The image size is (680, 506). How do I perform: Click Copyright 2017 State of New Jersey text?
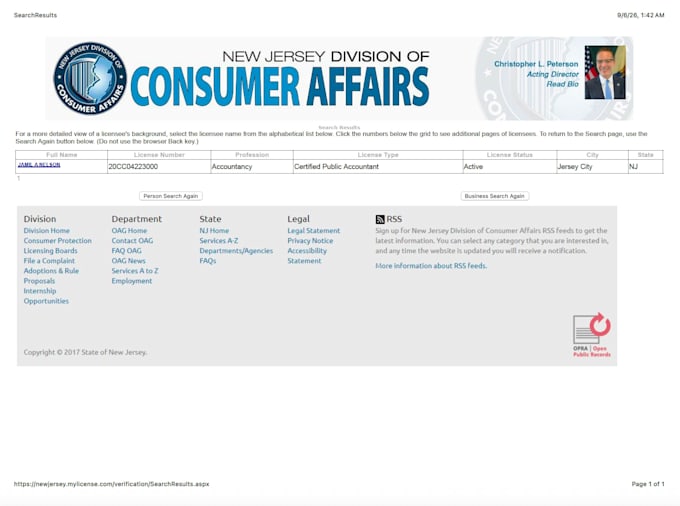pyautogui.click(x=85, y=352)
